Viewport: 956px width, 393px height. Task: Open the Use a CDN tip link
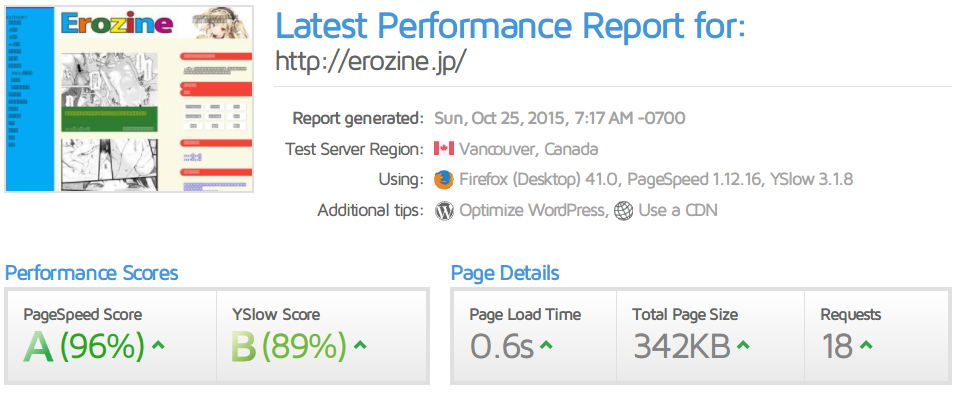pyautogui.click(x=678, y=211)
